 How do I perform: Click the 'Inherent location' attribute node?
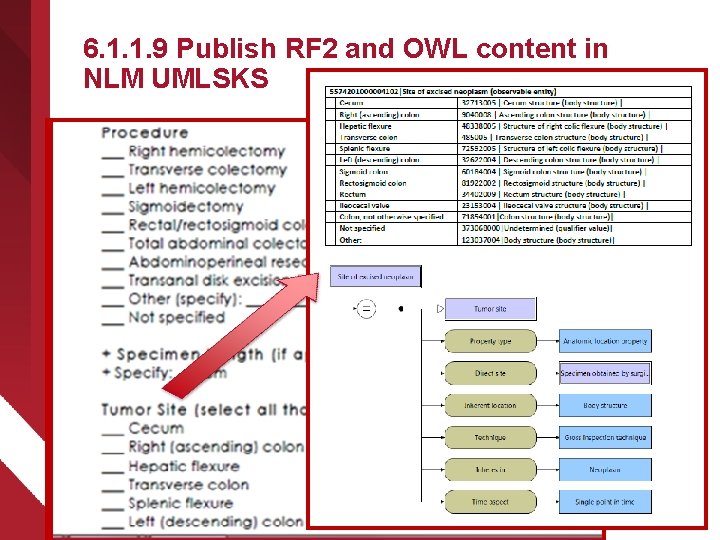[490, 405]
